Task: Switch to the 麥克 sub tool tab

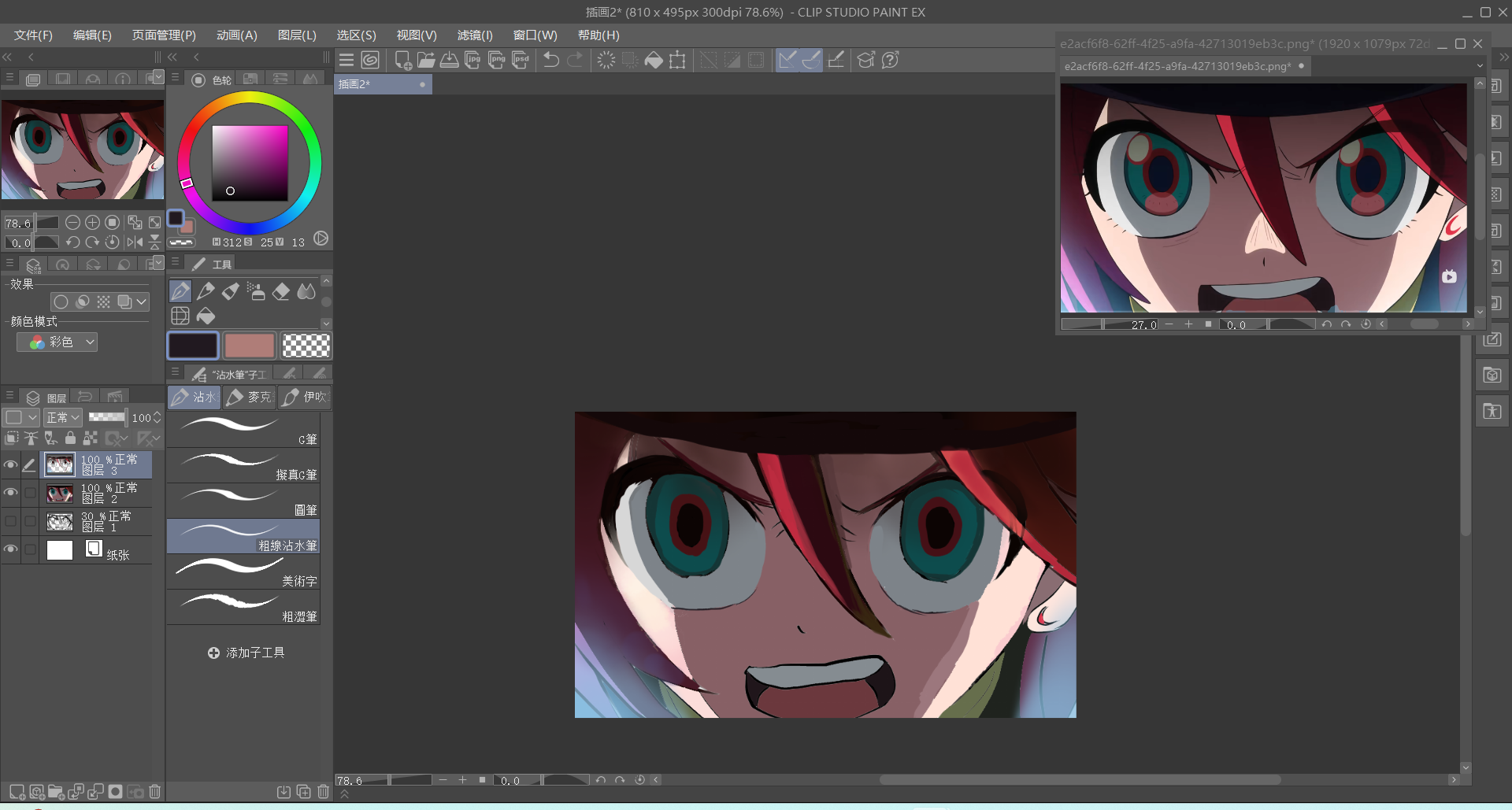Action: pyautogui.click(x=249, y=398)
